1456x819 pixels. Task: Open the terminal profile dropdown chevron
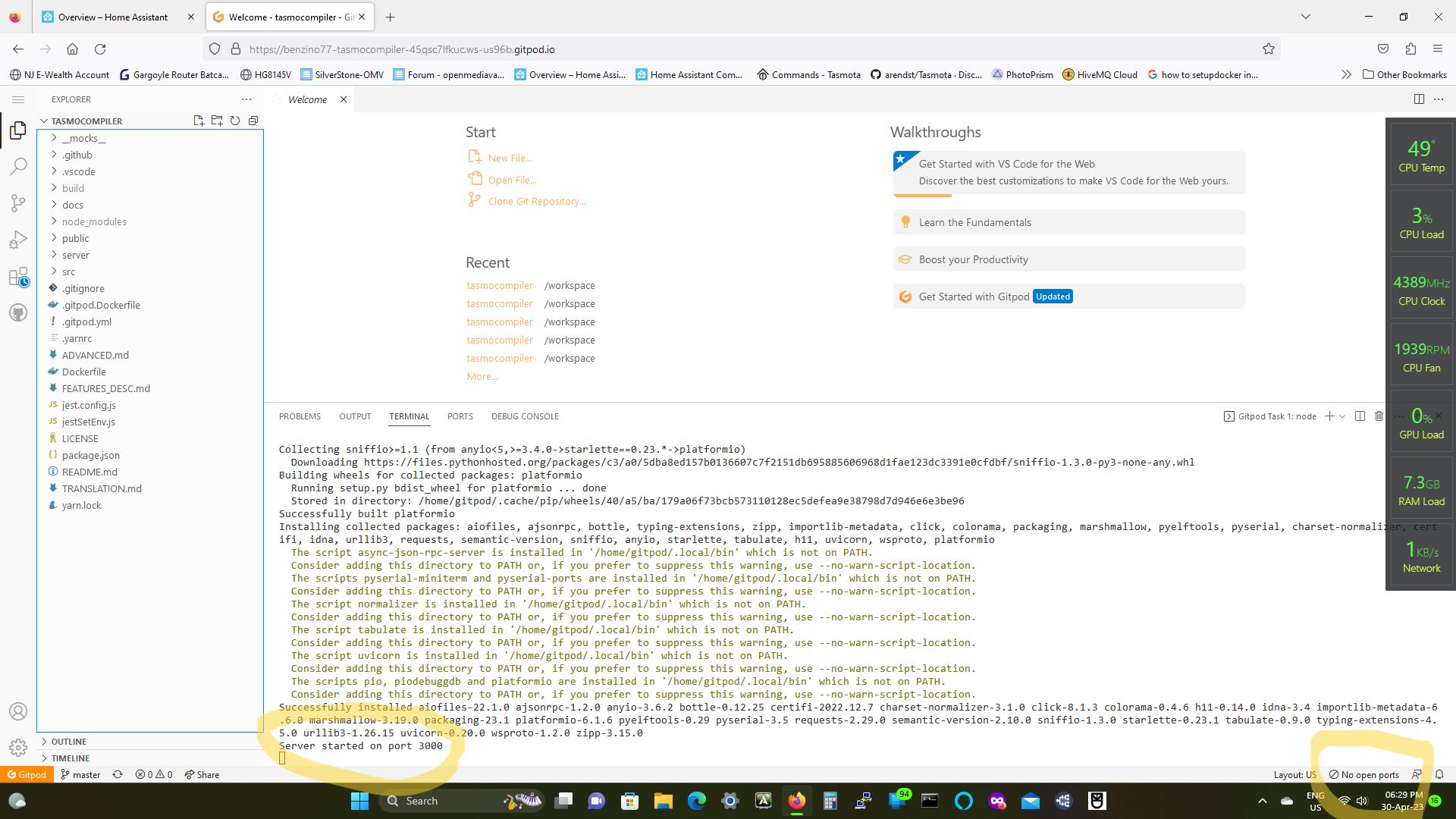click(1341, 416)
